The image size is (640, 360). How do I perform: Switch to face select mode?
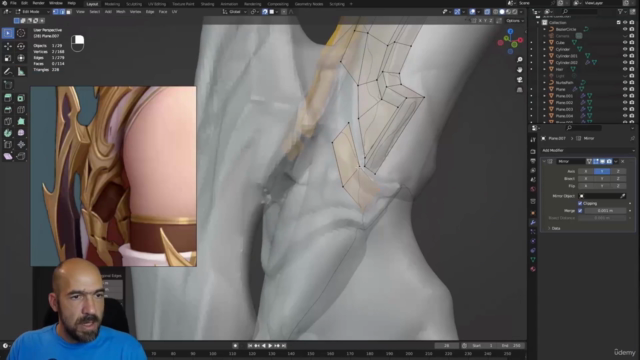pyautogui.click(x=69, y=12)
